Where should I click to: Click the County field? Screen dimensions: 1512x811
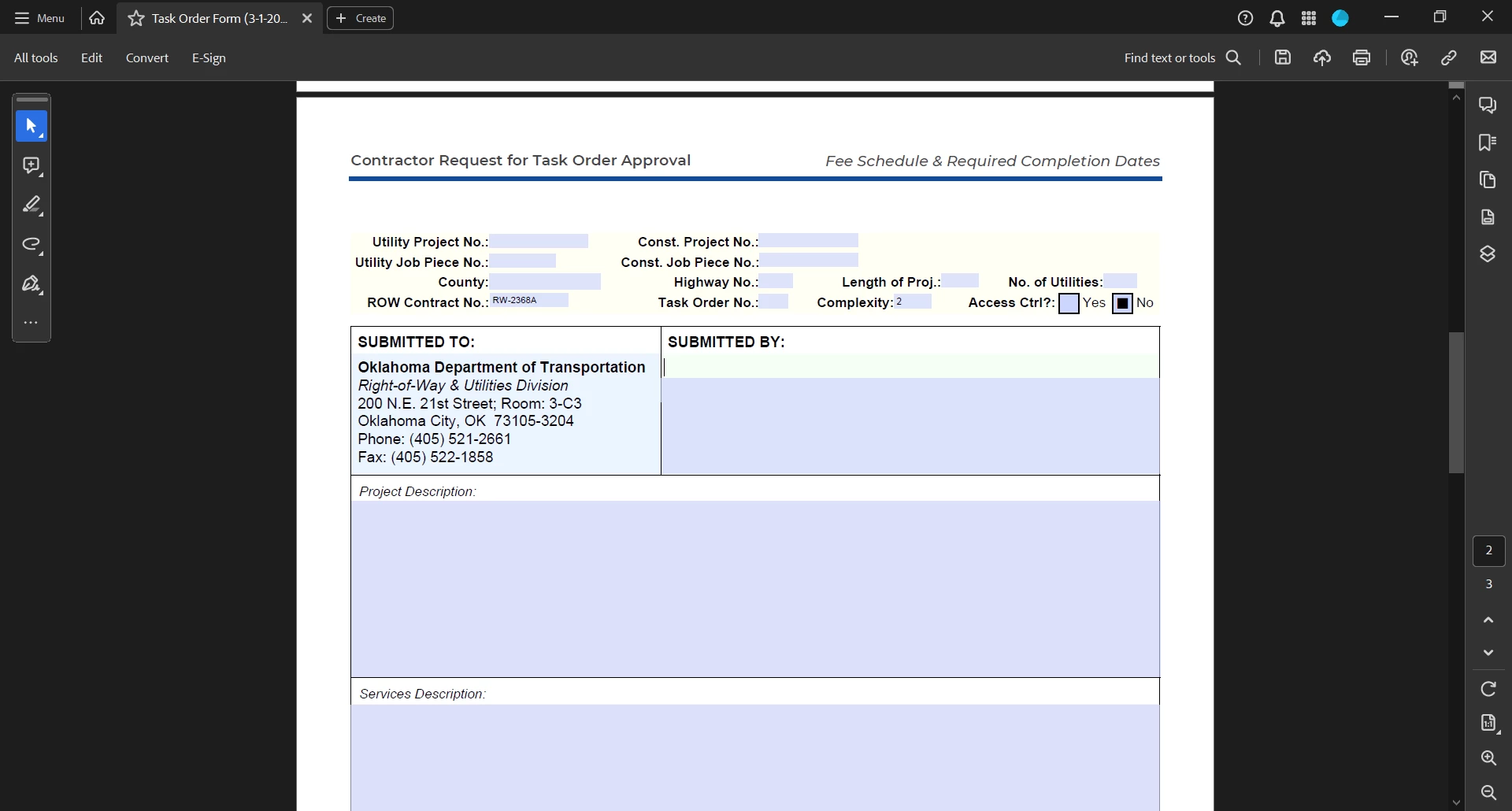pos(545,281)
